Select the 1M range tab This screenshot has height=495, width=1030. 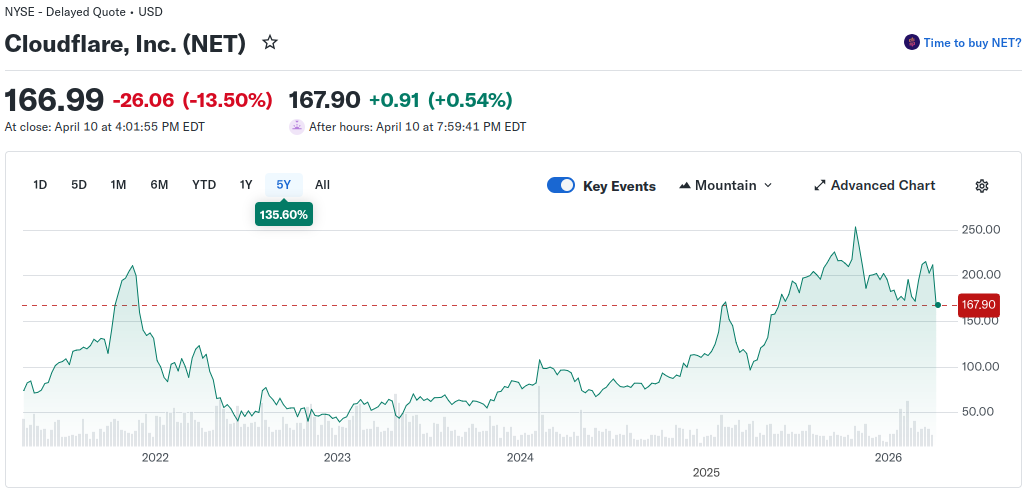(x=118, y=185)
